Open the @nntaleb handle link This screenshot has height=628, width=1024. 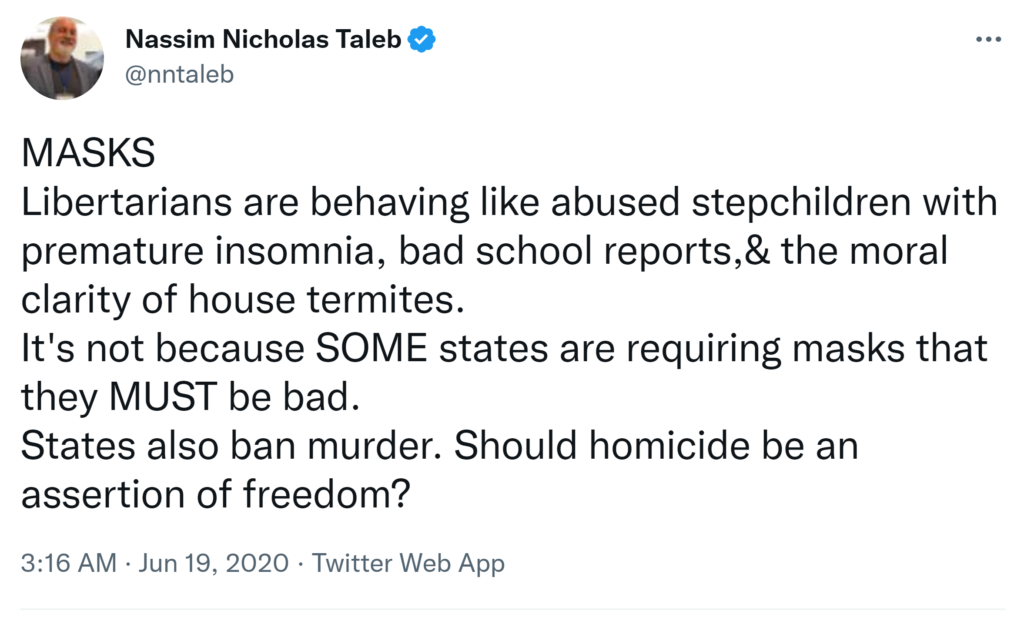click(x=179, y=74)
